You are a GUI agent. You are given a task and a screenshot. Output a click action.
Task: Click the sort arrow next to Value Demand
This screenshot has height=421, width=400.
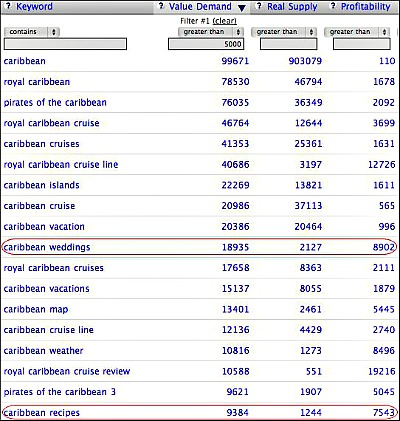pos(242,8)
